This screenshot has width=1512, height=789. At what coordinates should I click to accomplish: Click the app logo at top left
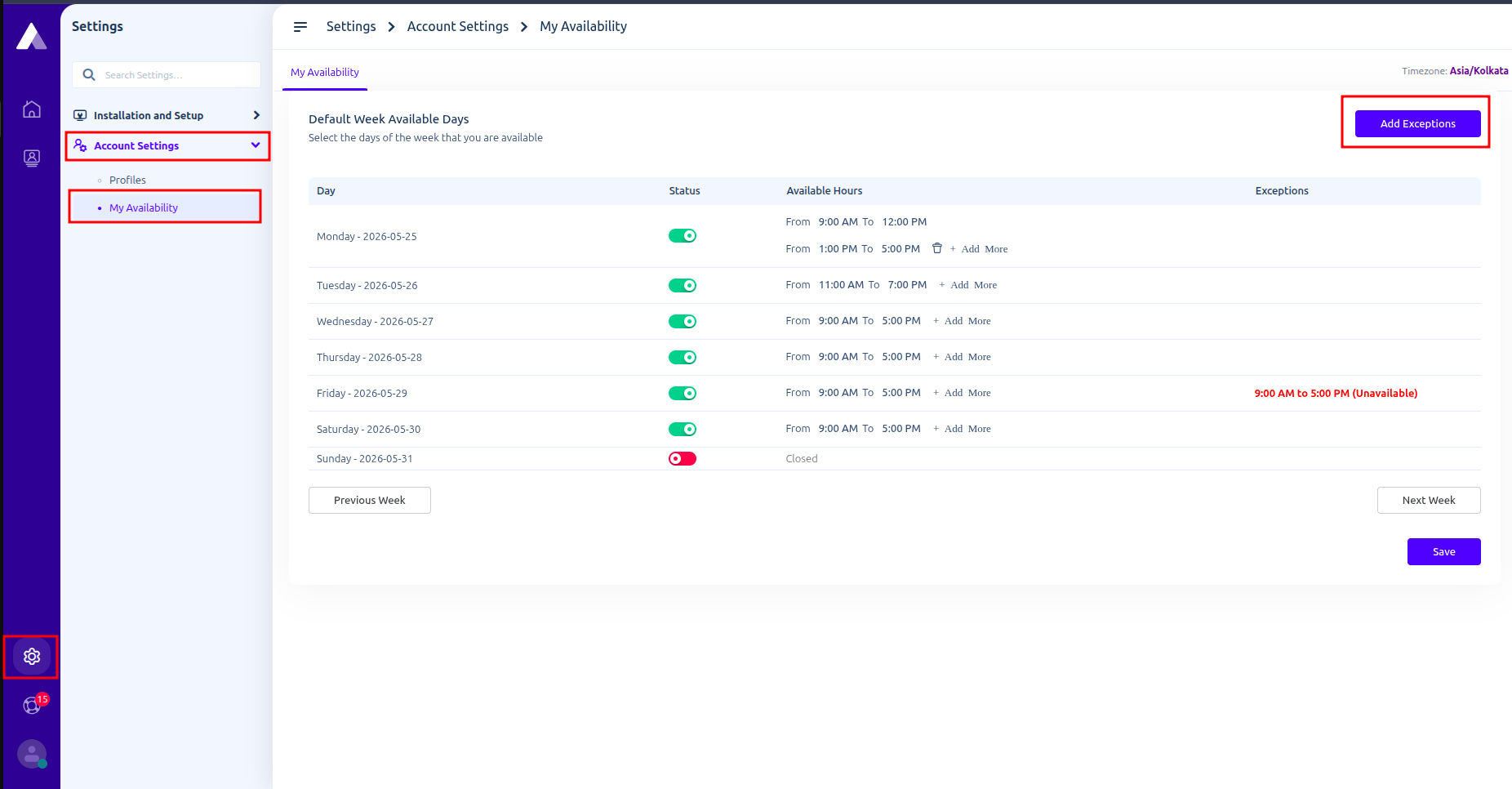[32, 37]
